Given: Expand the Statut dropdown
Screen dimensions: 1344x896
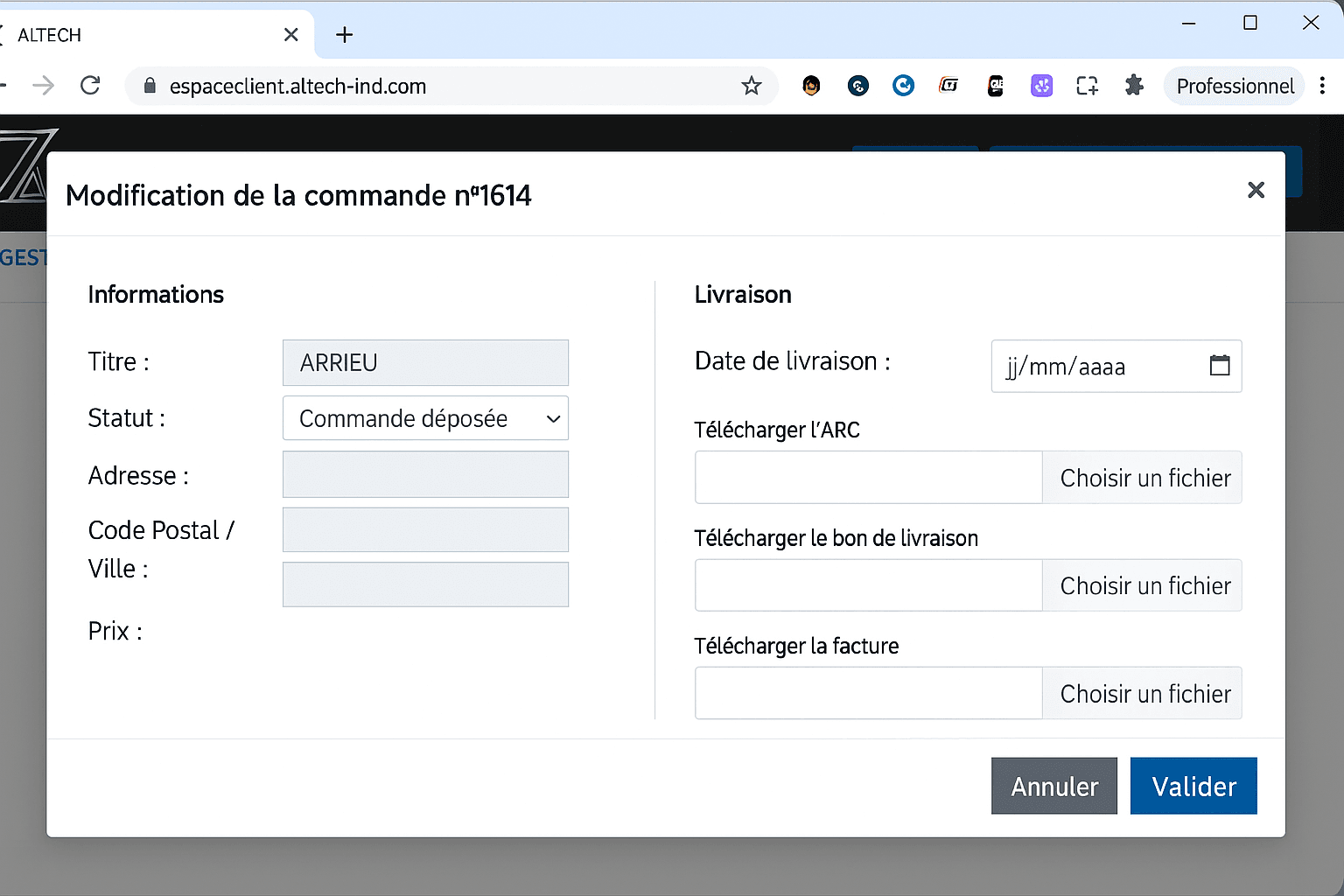Looking at the screenshot, I should click(425, 418).
